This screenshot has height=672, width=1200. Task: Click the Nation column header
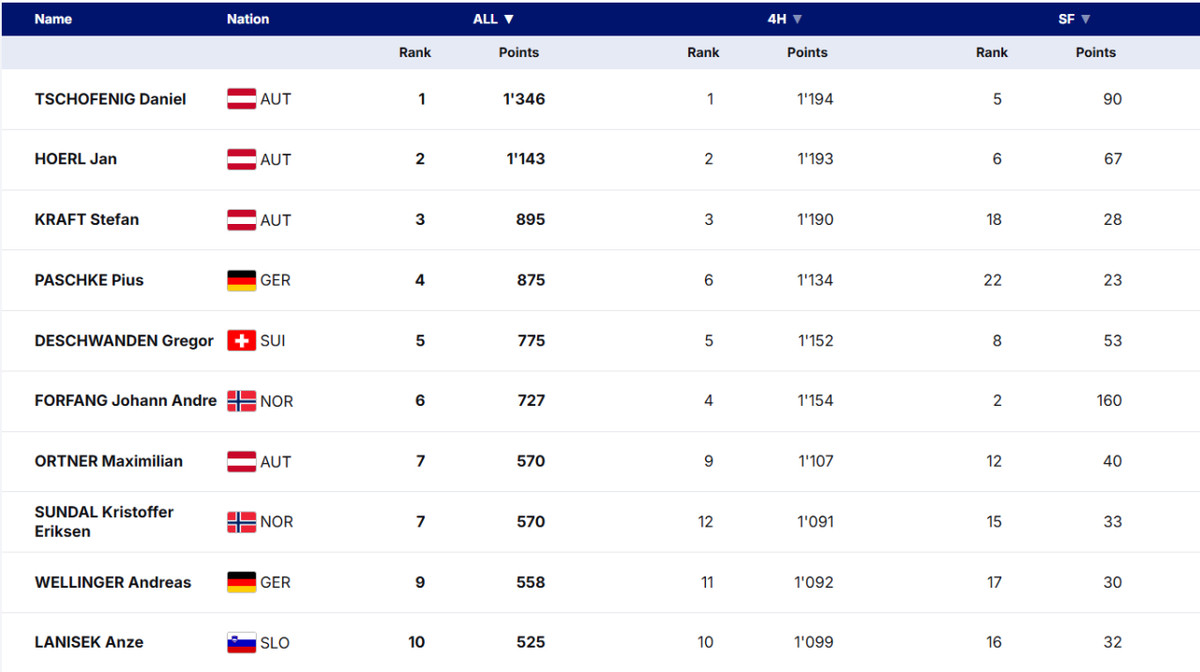click(248, 19)
